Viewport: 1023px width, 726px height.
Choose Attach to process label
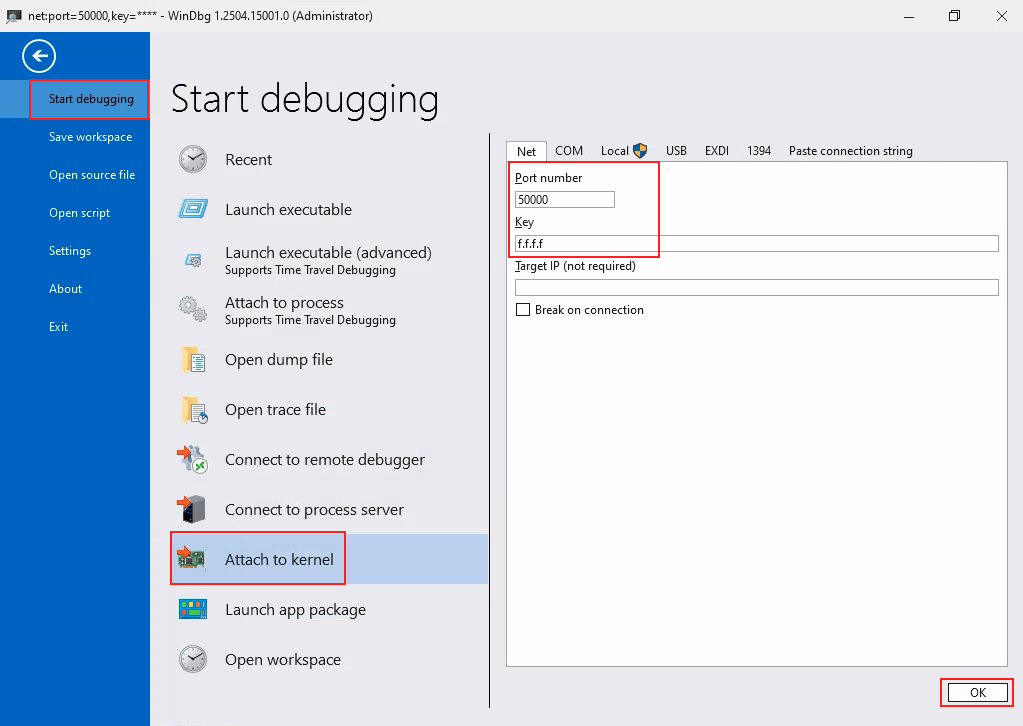284,303
